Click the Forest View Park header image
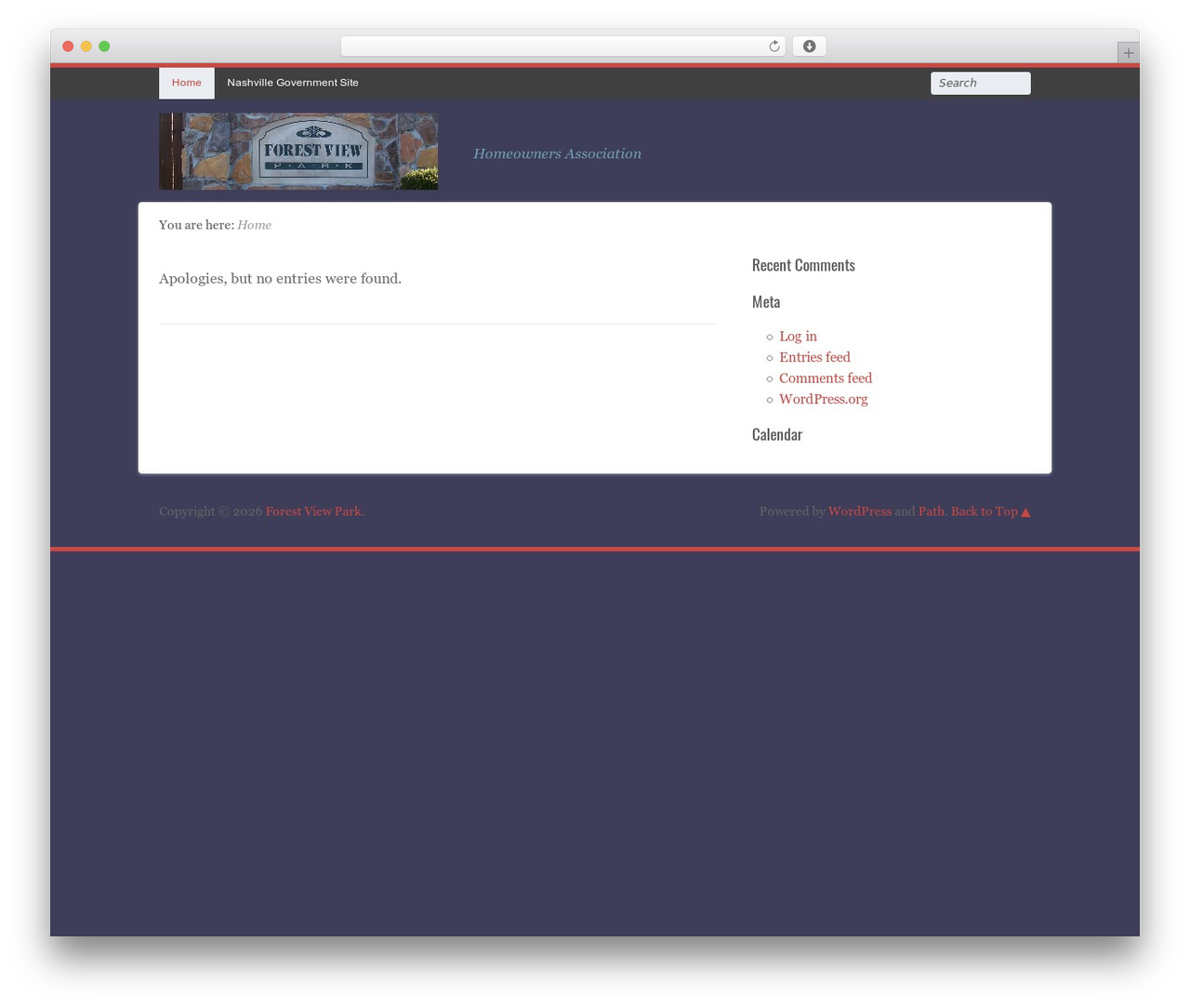This screenshot has width=1190, height=1008. tap(298, 152)
